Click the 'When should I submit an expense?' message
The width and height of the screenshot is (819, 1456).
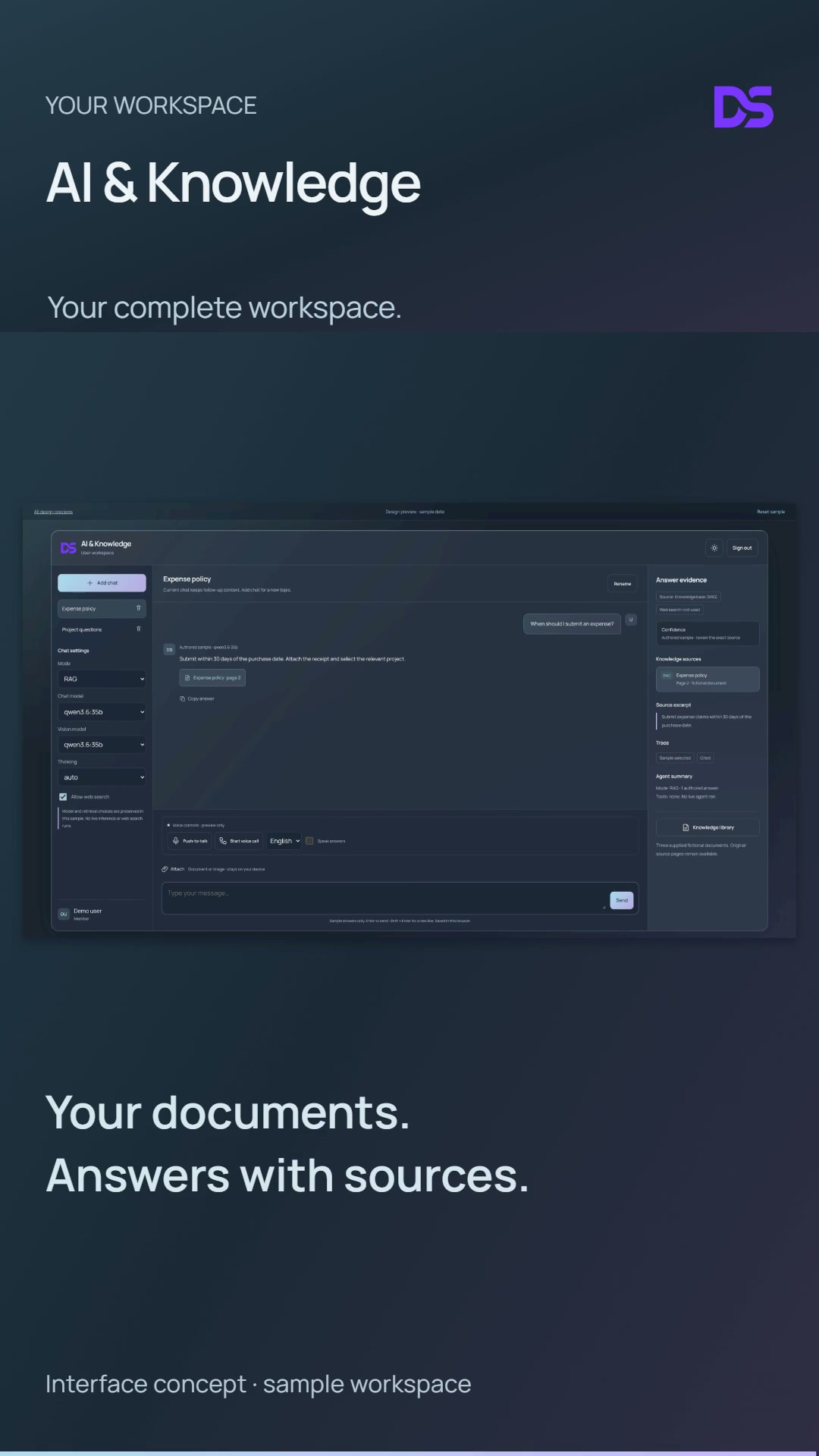(572, 624)
